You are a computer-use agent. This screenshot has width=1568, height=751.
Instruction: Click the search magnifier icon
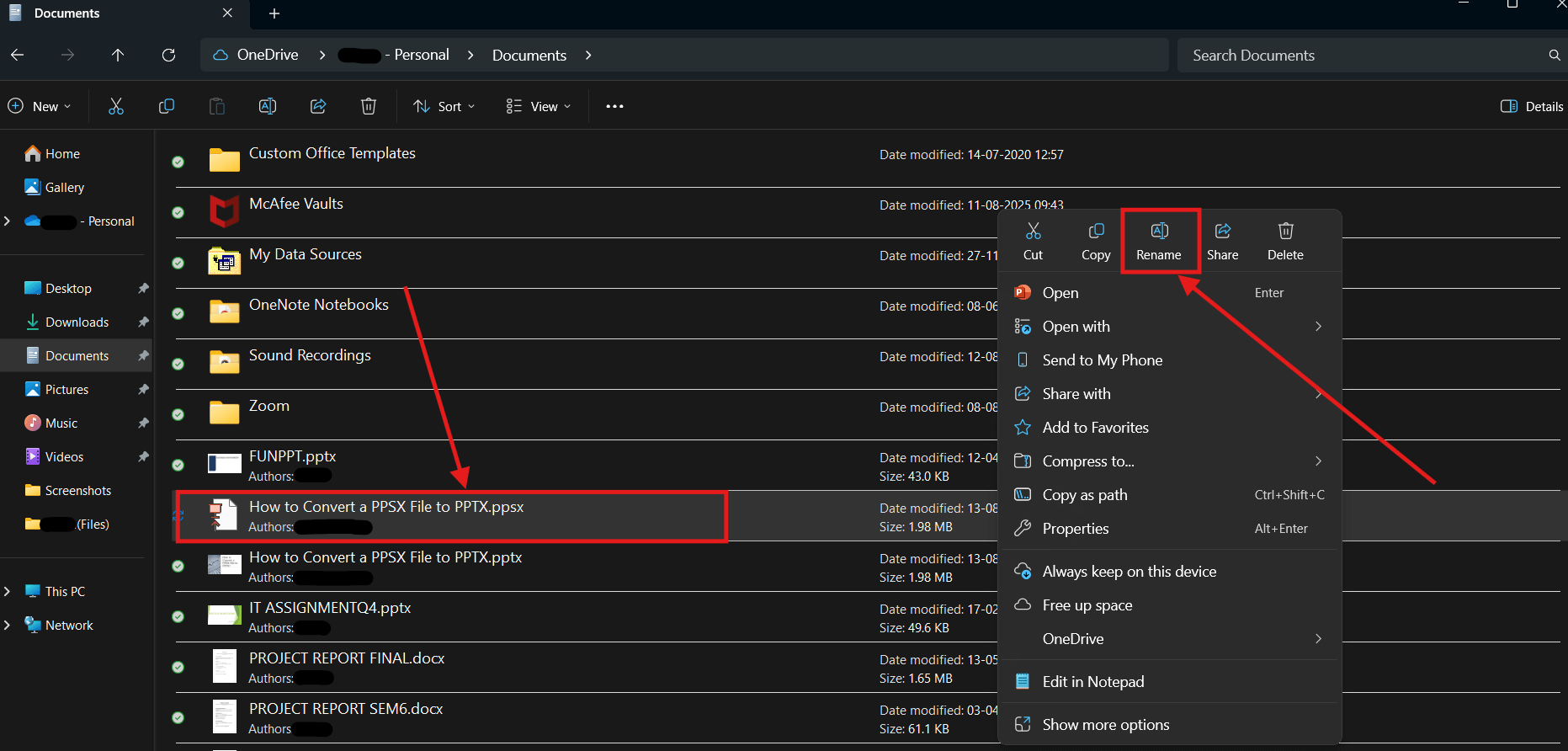click(x=1555, y=55)
